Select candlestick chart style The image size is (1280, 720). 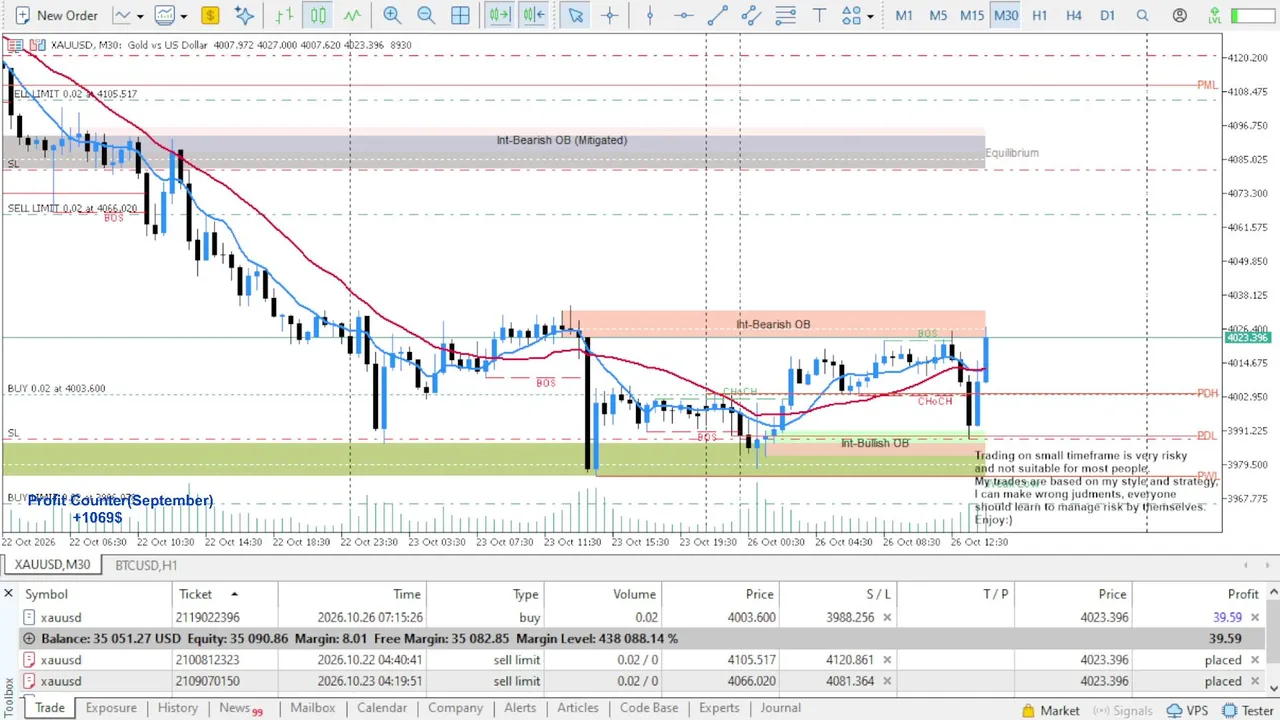[318, 15]
